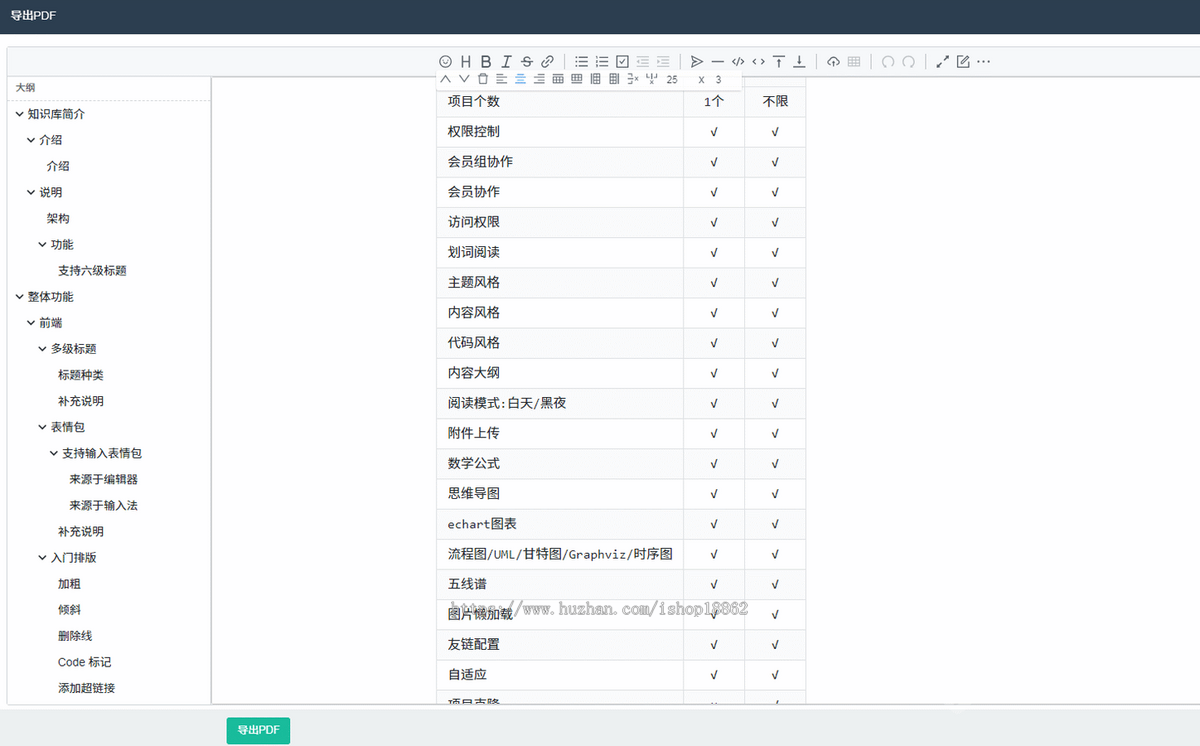Collapse the 入门排版 outline node

tap(43, 557)
